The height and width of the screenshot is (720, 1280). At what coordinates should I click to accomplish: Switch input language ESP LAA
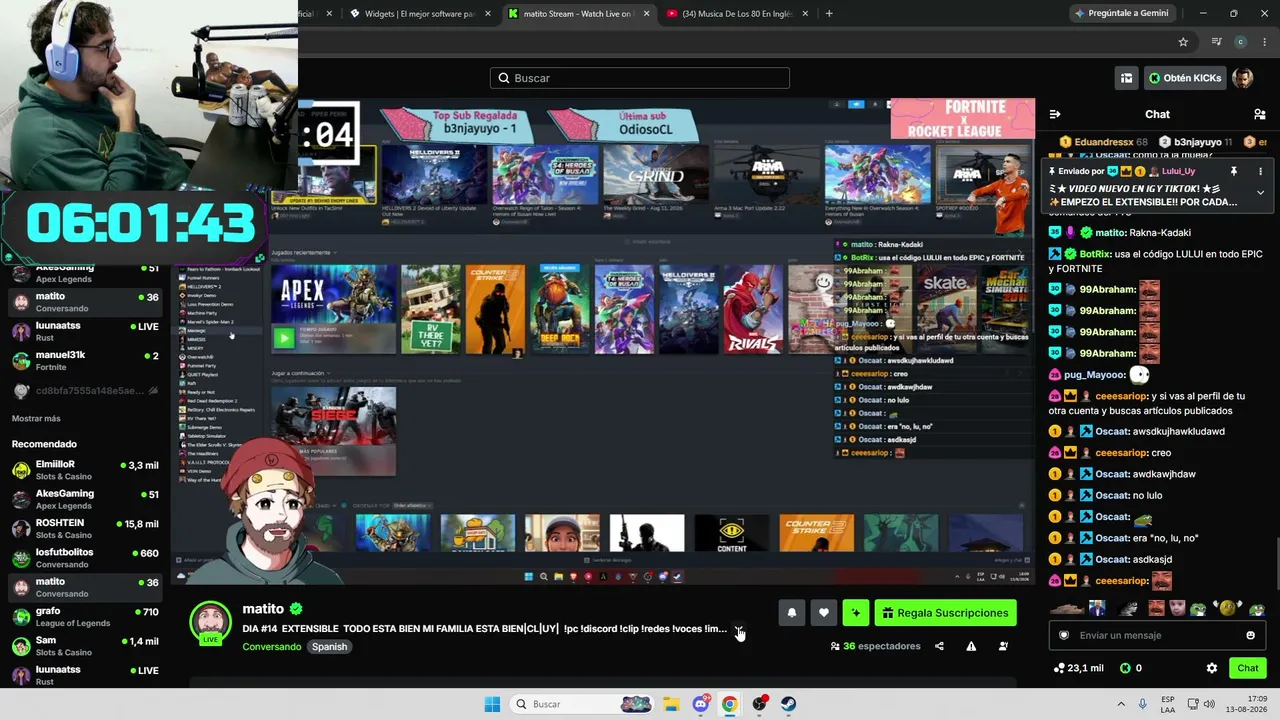pyautogui.click(x=1168, y=704)
